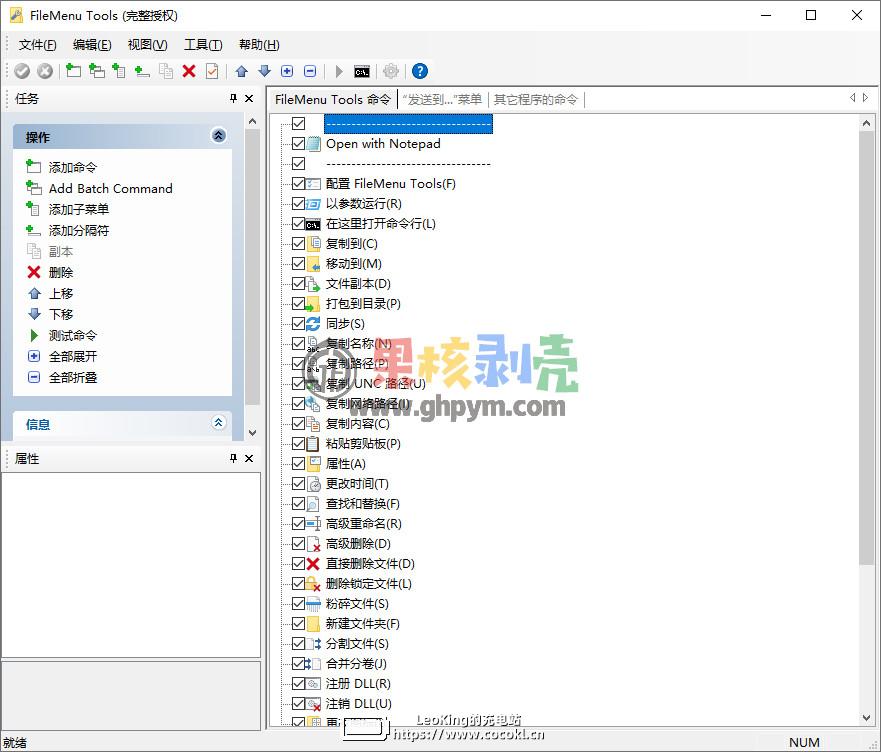Open the 文件(F) menu
This screenshot has width=881, height=752.
pos(38,45)
